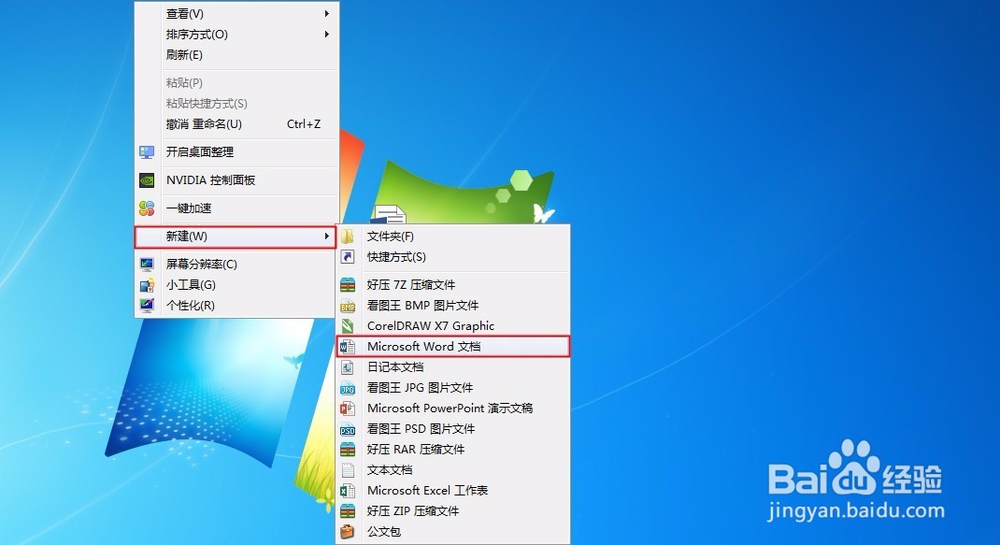
Task: Click the personalize icon beside 个性化
Action: coord(147,305)
